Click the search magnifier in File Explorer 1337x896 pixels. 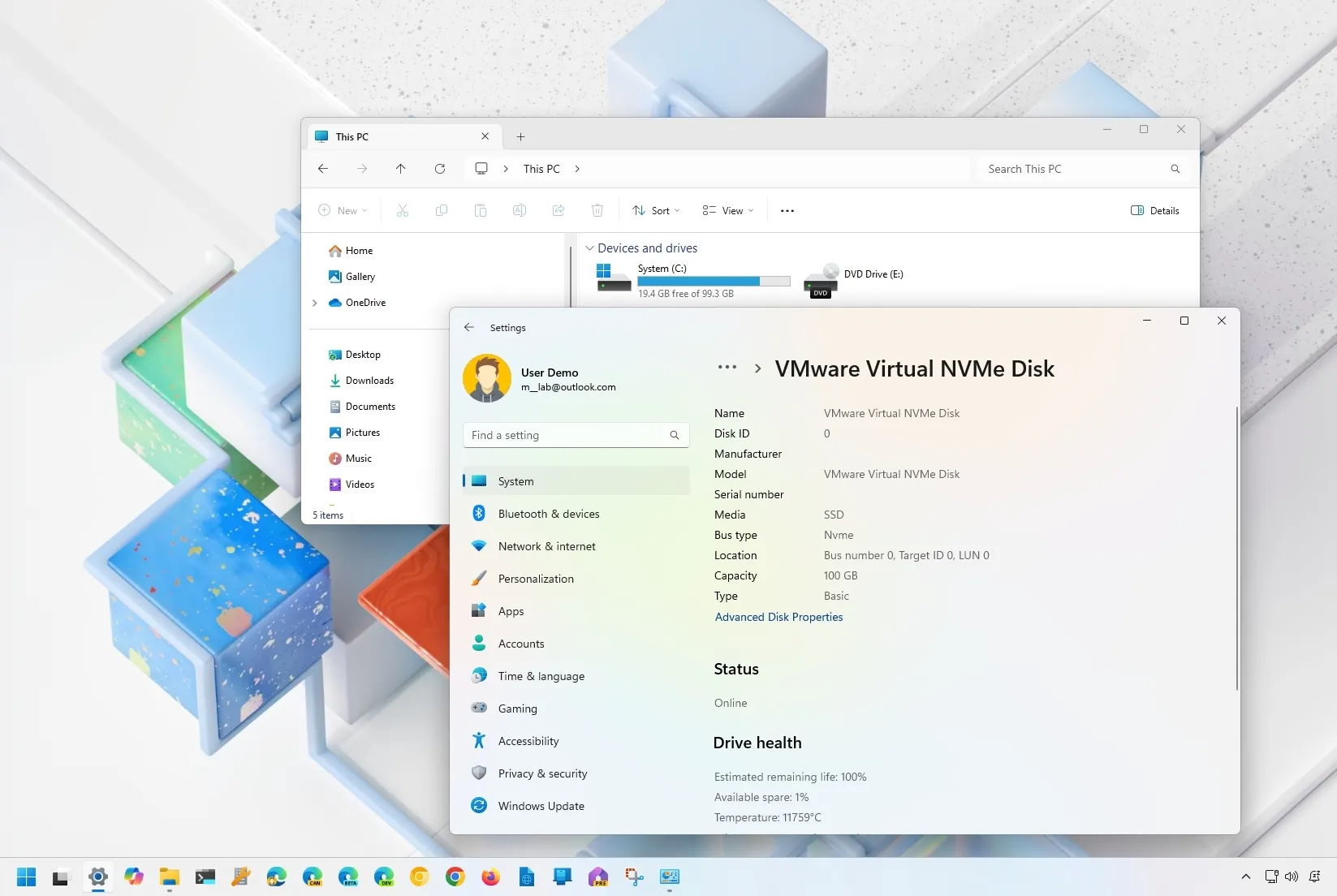click(1175, 169)
